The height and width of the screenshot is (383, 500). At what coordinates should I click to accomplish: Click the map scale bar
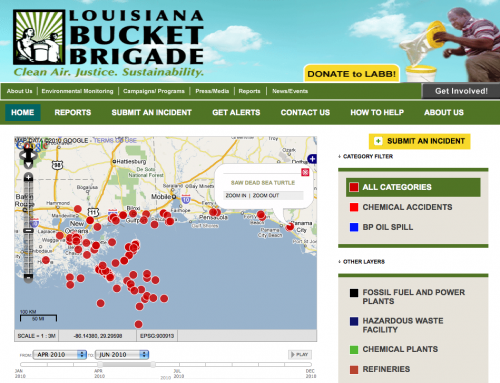[38, 317]
